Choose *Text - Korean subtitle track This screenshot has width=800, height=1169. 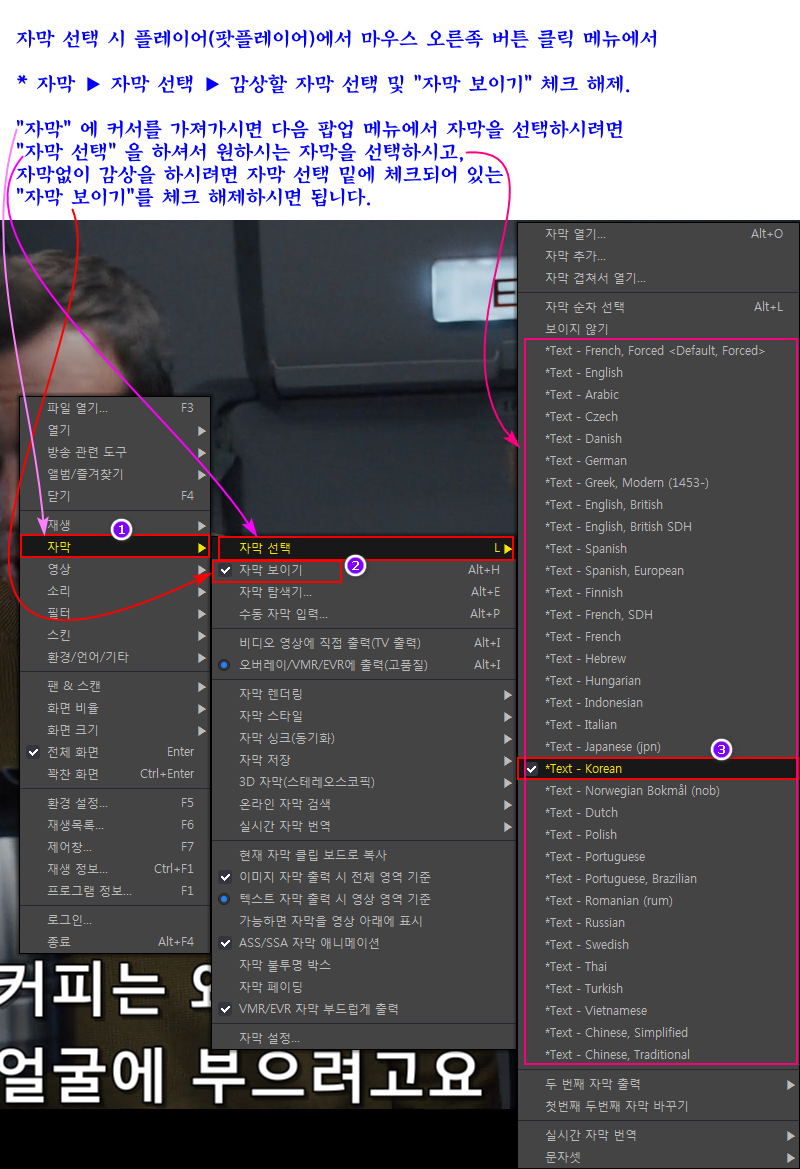point(658,769)
